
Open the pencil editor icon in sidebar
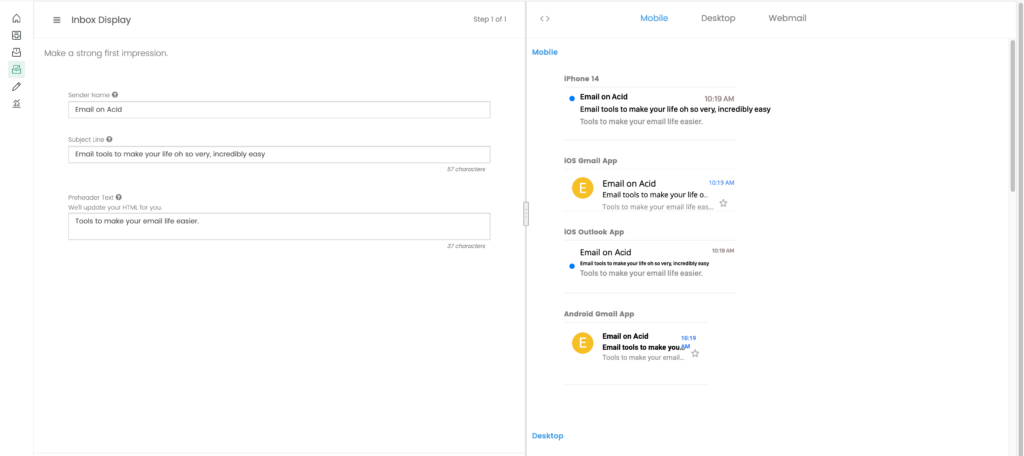[x=16, y=86]
